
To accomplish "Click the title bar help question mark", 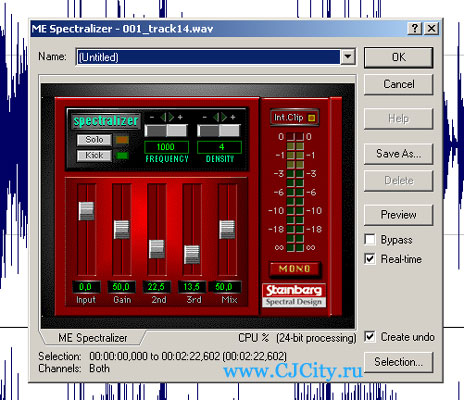I will [415, 29].
